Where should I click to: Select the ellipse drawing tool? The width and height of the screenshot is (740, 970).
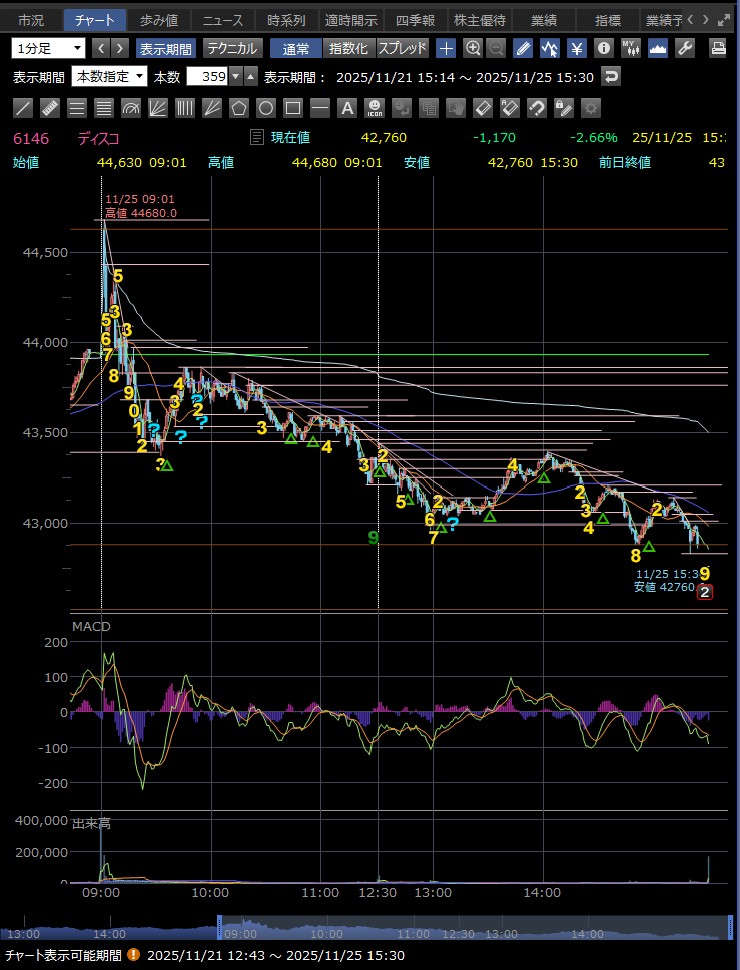click(x=266, y=108)
